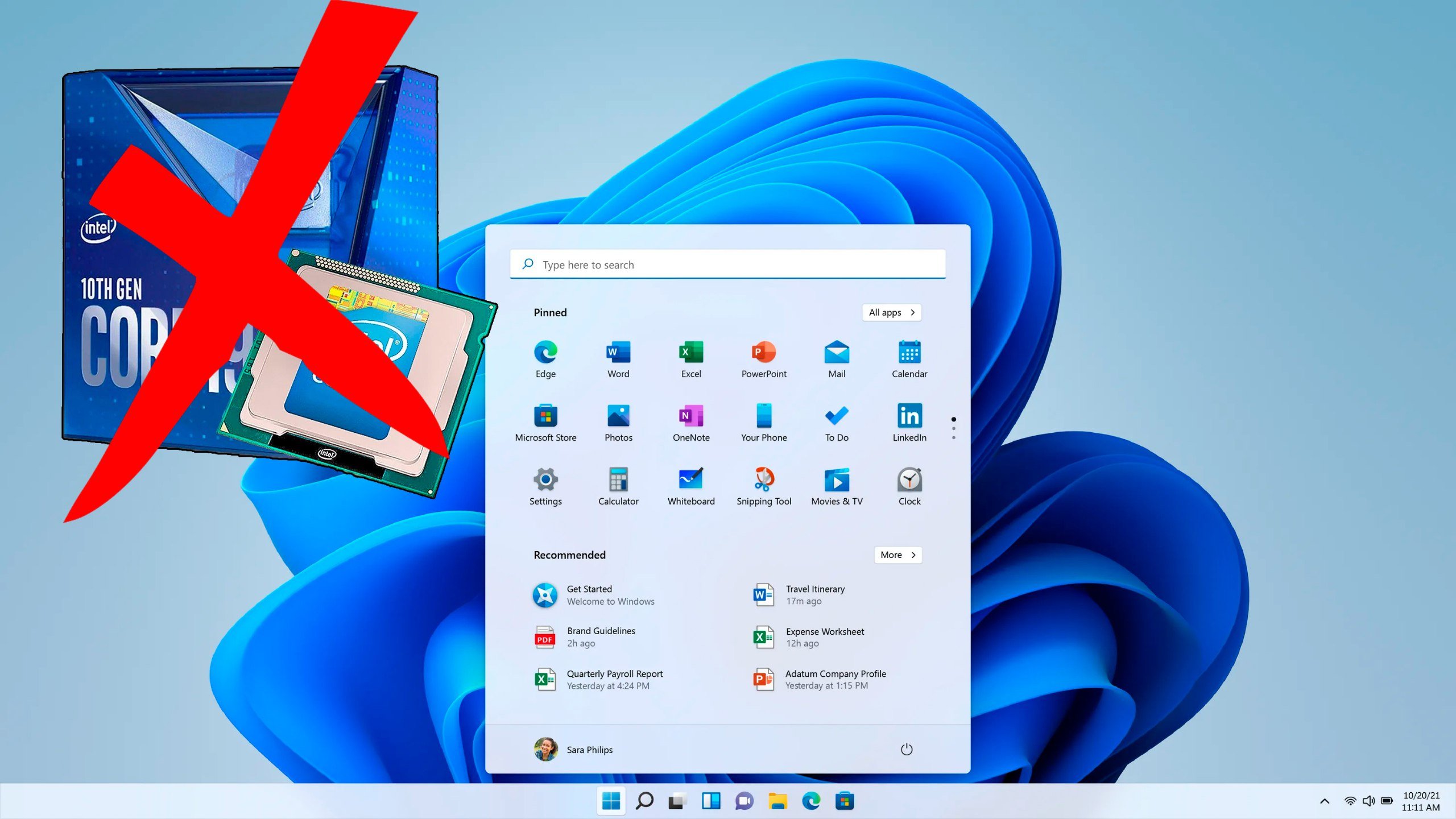Launch the Calculator app
This screenshot has width=1456, height=819.
618,487
